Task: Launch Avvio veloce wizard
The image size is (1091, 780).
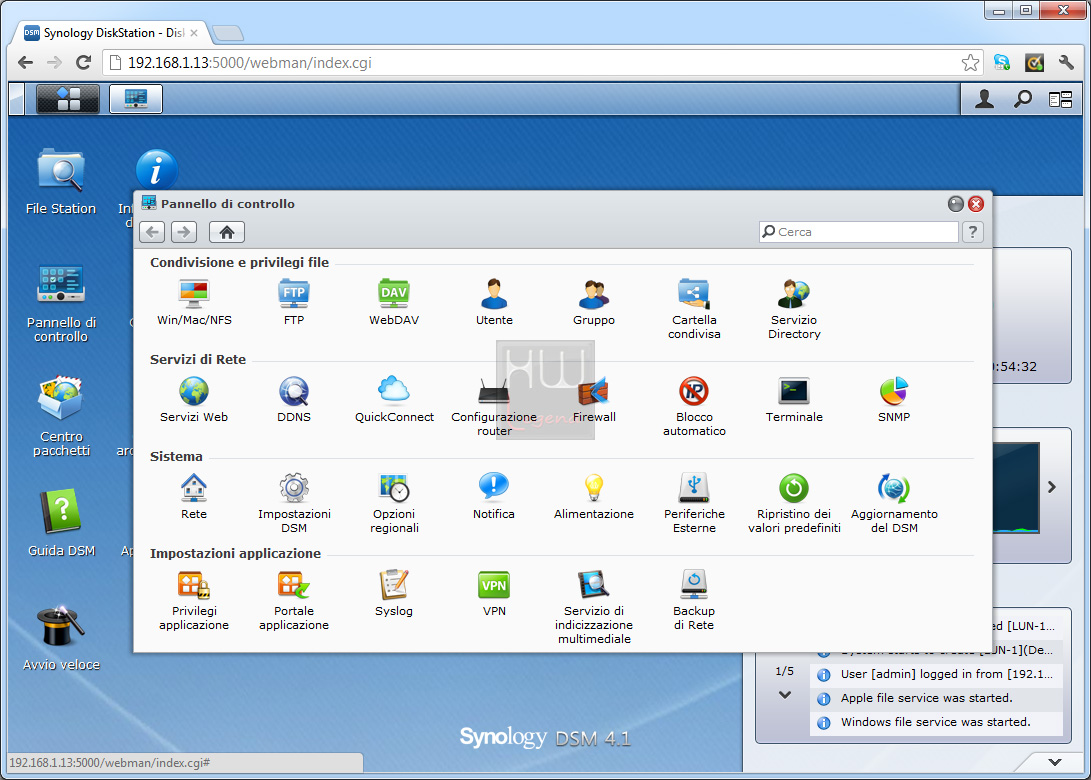Action: click(61, 637)
